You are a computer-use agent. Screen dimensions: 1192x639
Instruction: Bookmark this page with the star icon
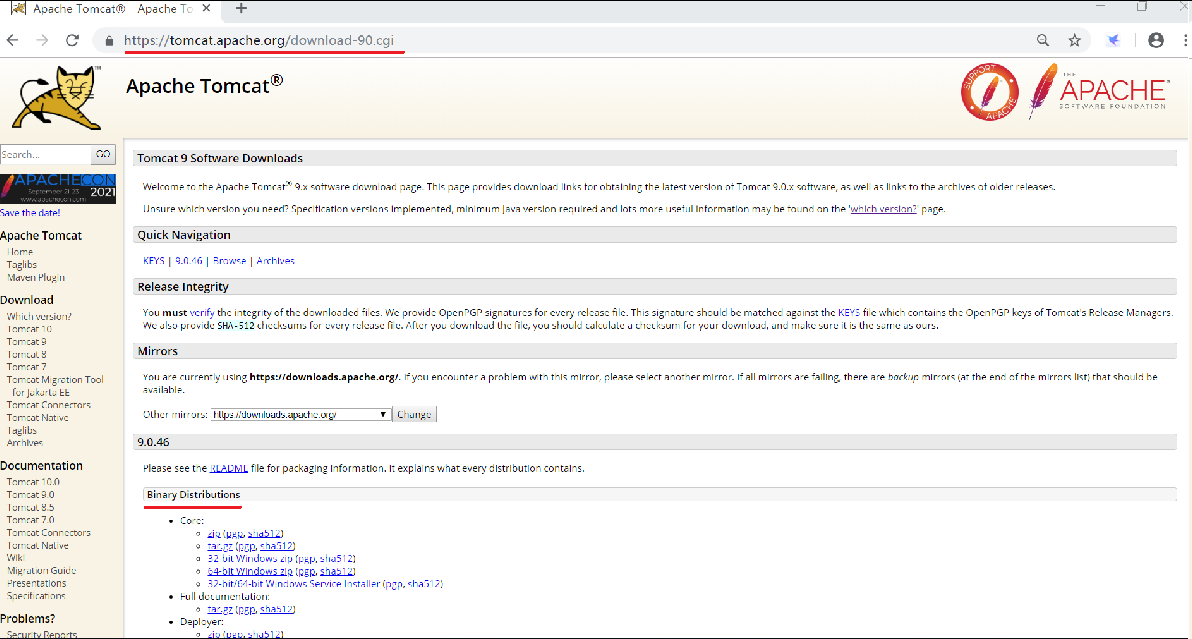click(1074, 40)
